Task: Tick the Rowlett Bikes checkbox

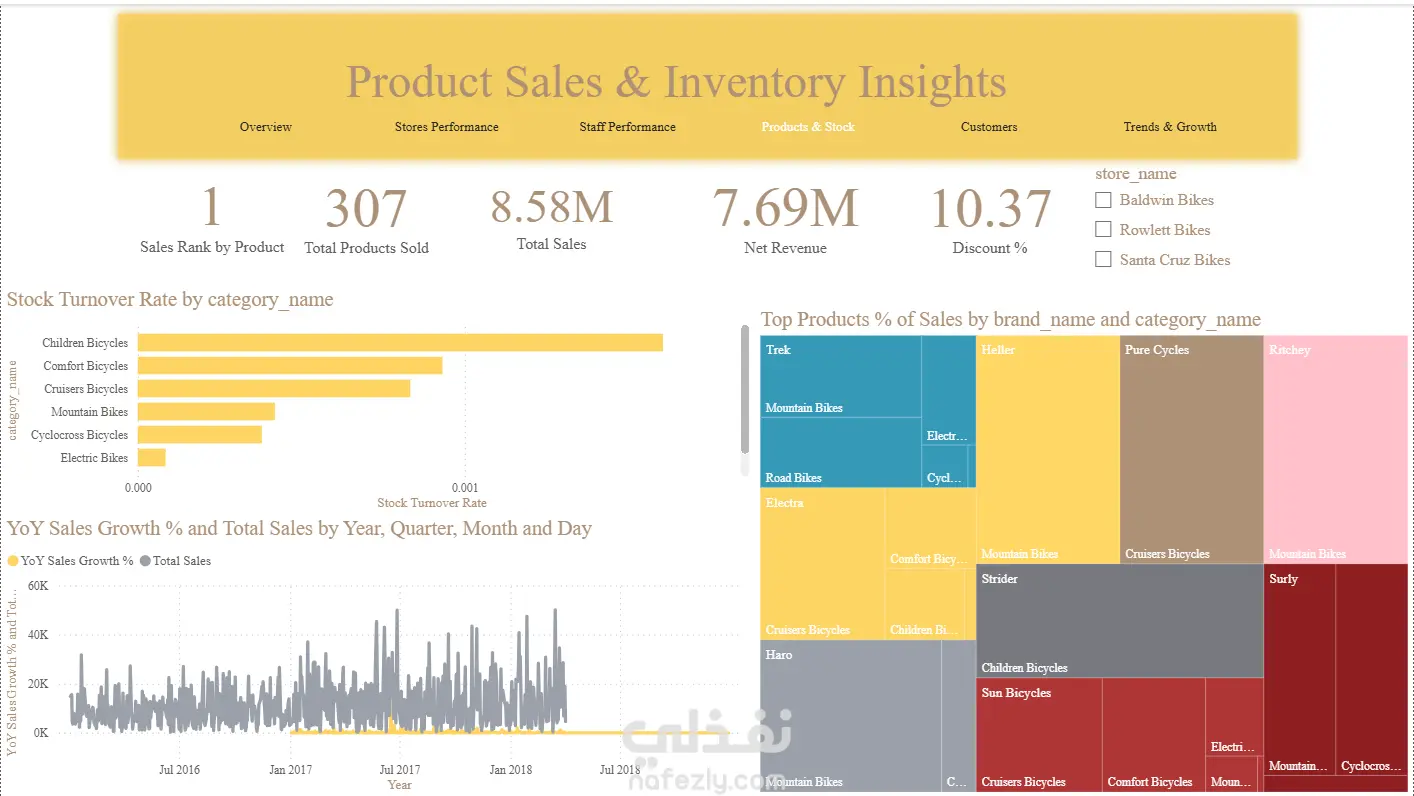Action: pos(1103,230)
